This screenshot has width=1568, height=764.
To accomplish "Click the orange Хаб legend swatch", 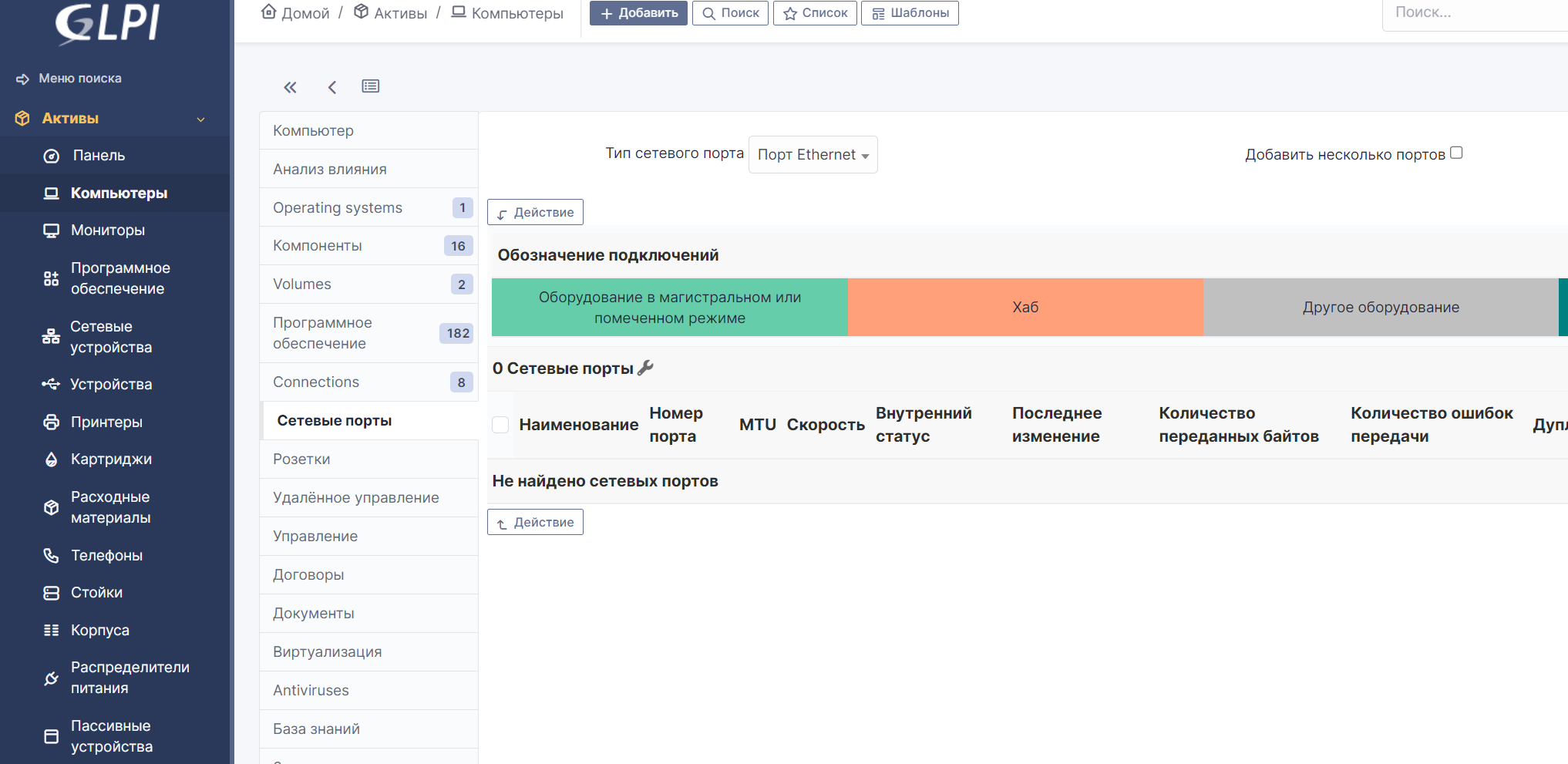I will click(x=1025, y=308).
